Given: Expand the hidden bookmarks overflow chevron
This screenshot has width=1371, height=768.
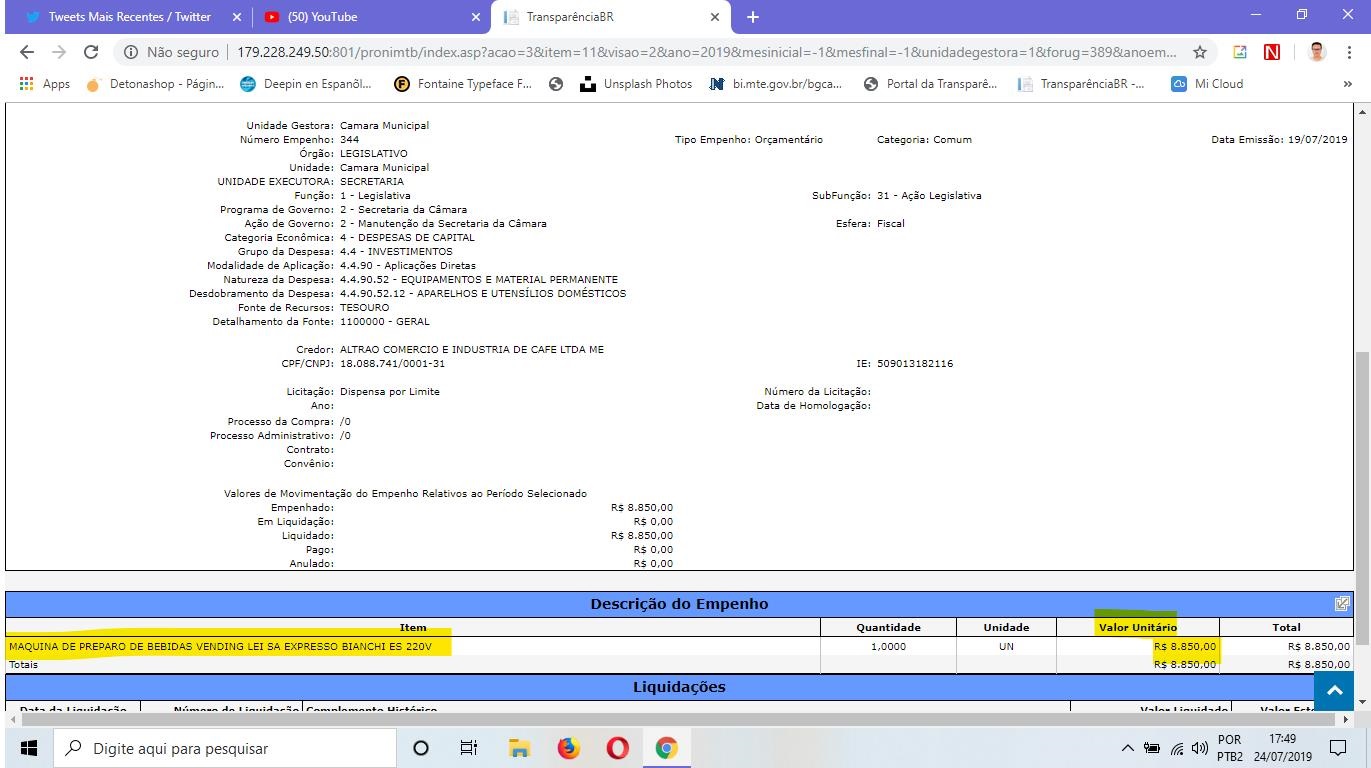Looking at the screenshot, I should pos(1347,84).
